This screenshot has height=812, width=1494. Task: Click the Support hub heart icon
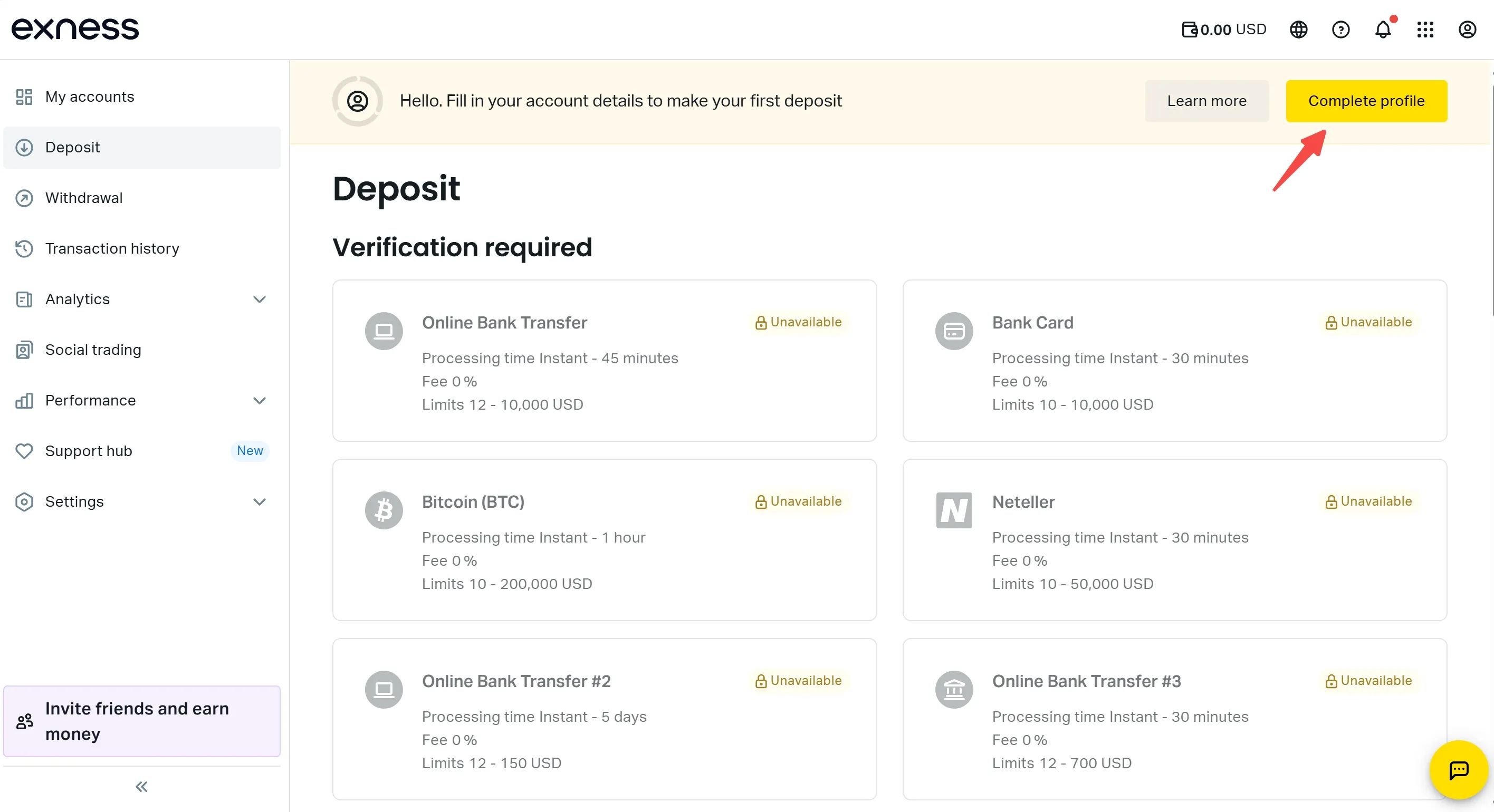tap(24, 451)
